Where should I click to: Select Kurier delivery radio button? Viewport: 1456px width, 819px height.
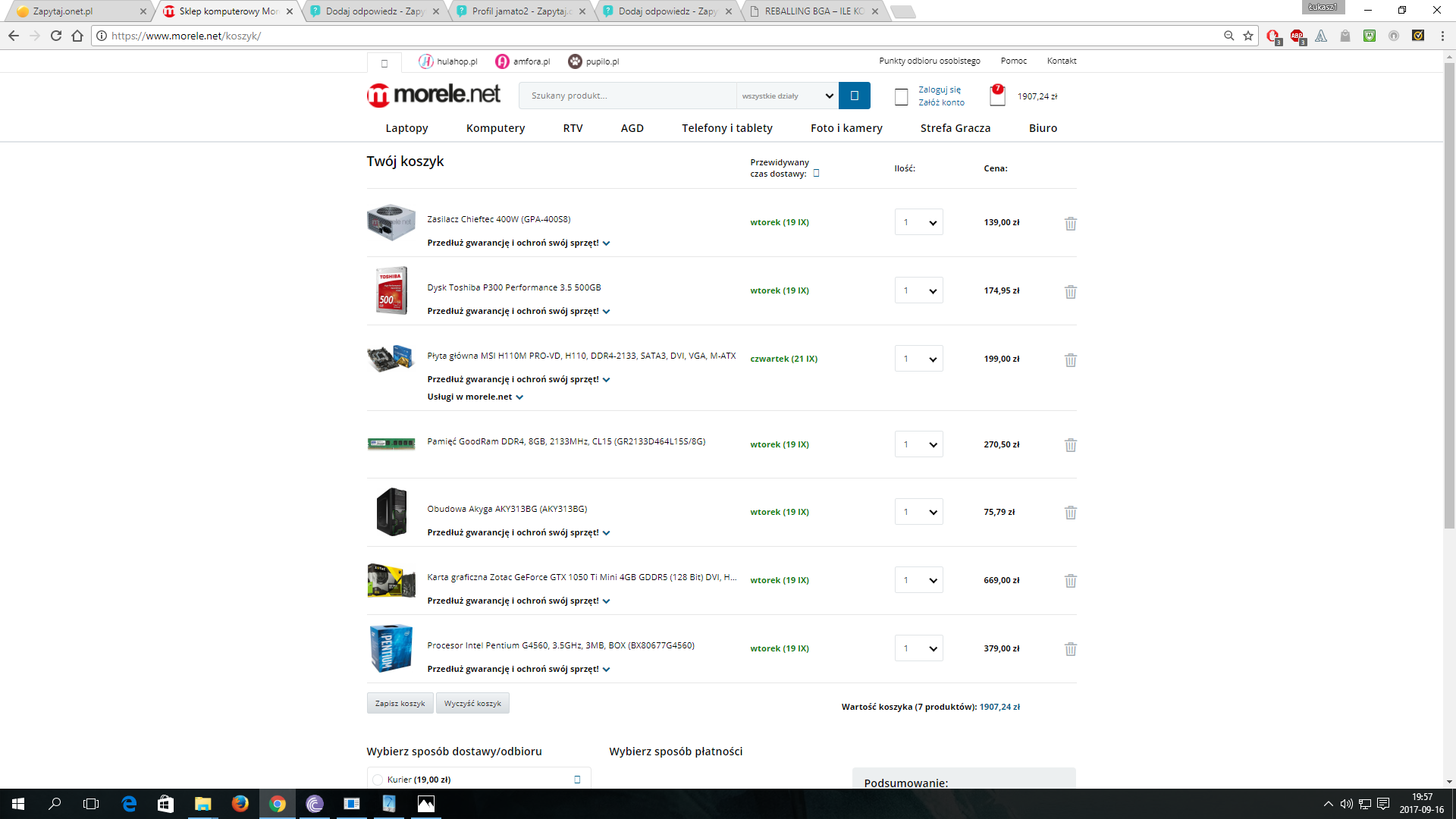click(378, 780)
